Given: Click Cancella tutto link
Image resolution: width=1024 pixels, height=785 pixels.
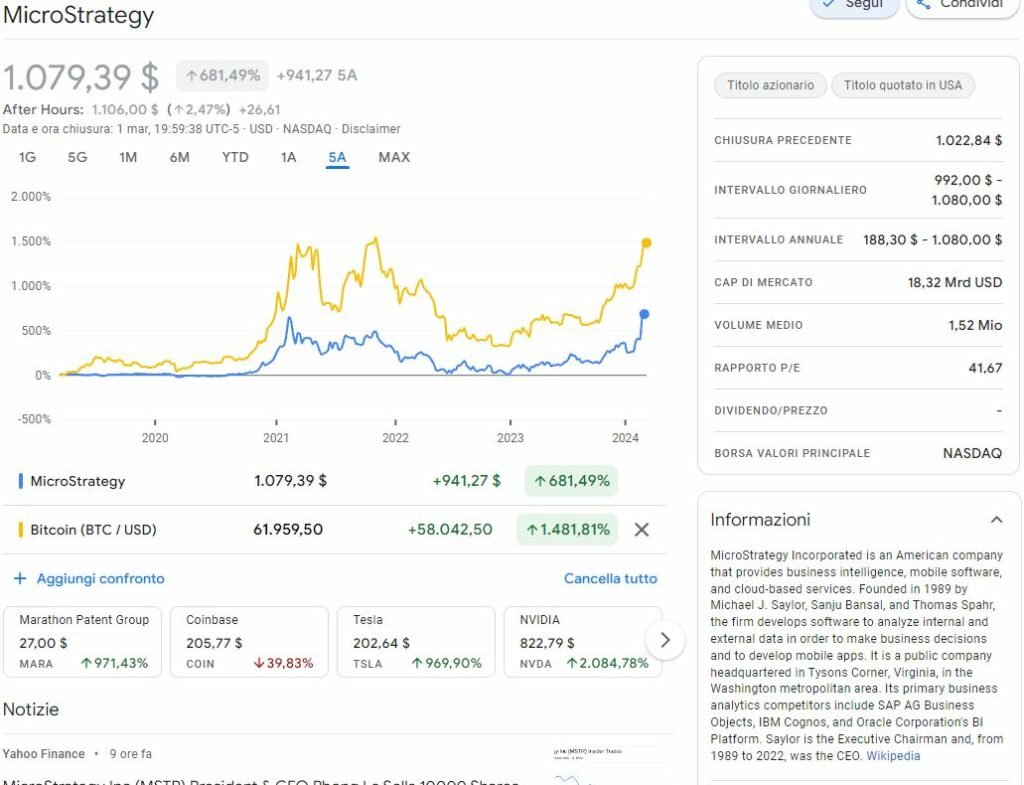Looking at the screenshot, I should coord(610,579).
